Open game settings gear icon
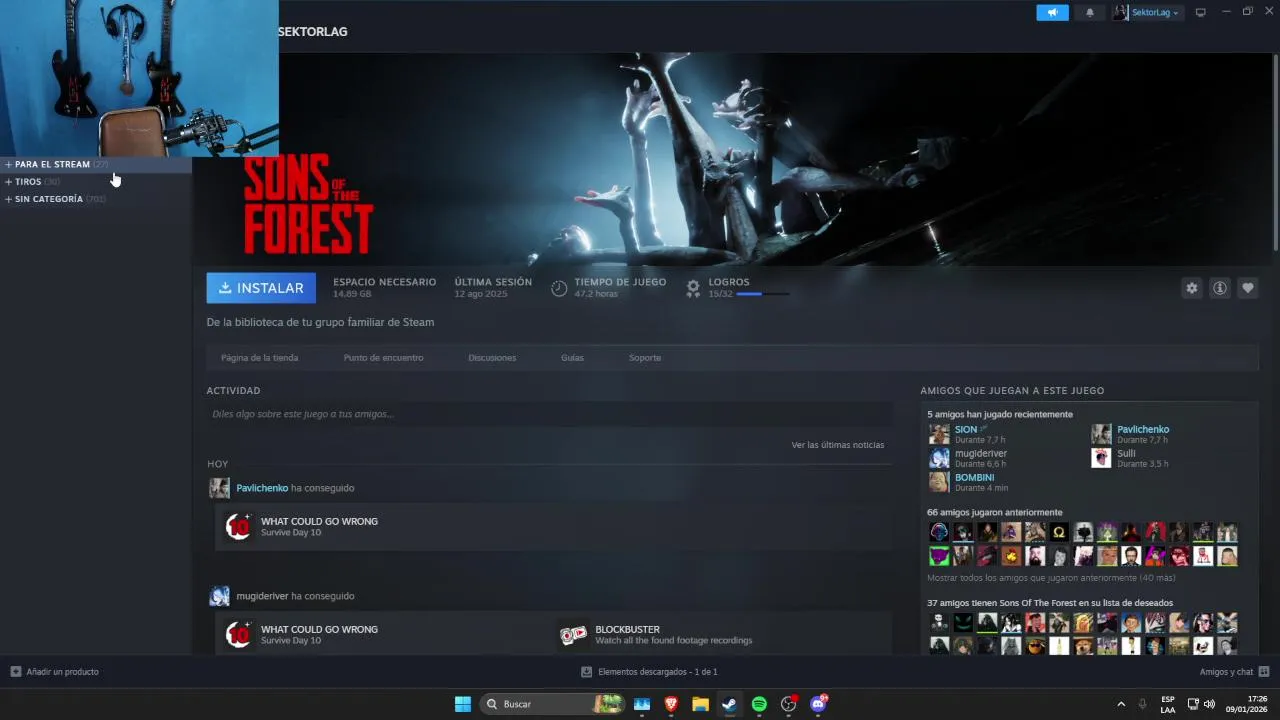 point(1192,288)
